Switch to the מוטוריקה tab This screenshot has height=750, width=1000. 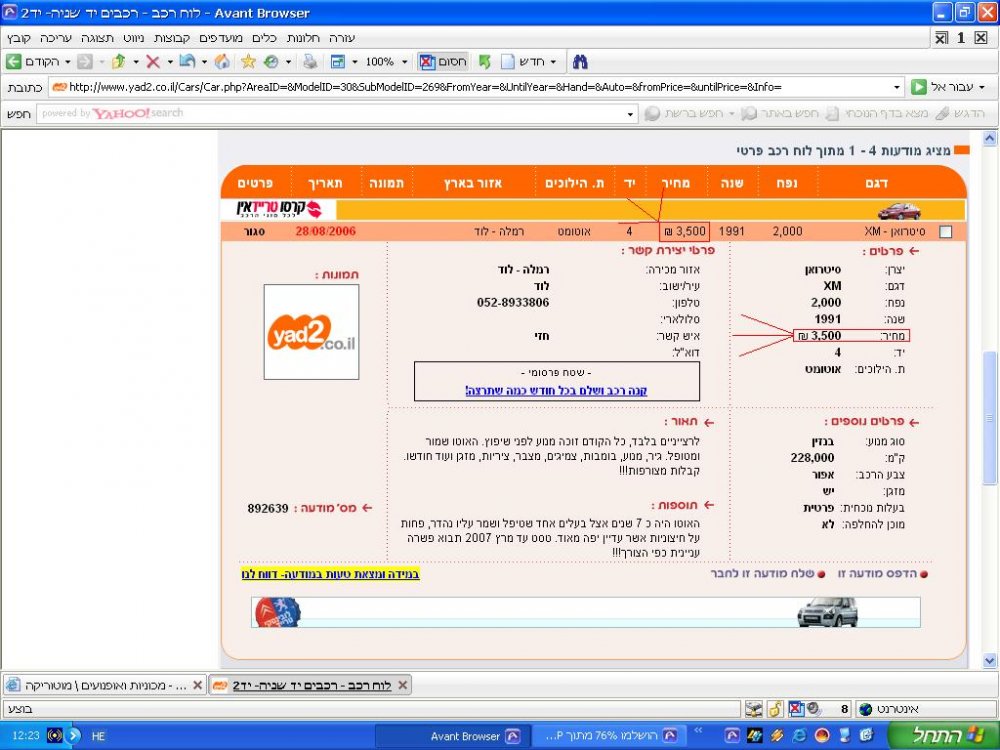point(105,686)
